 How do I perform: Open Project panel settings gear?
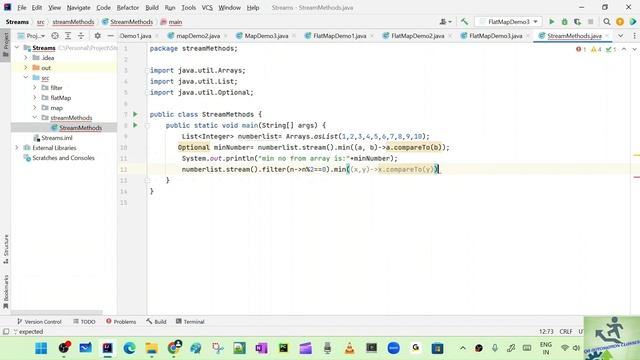[x=98, y=36]
